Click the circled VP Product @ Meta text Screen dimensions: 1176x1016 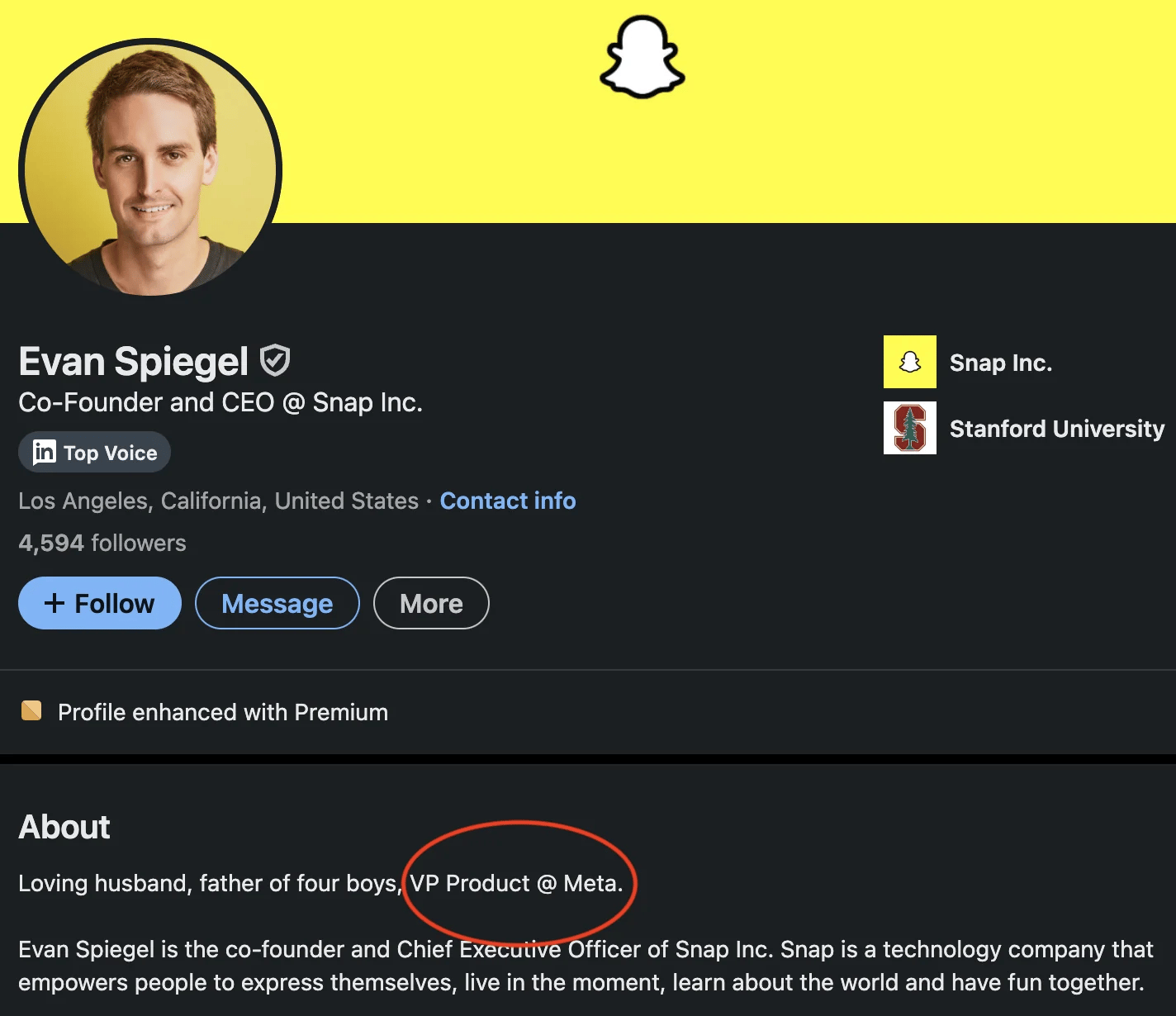(516, 883)
